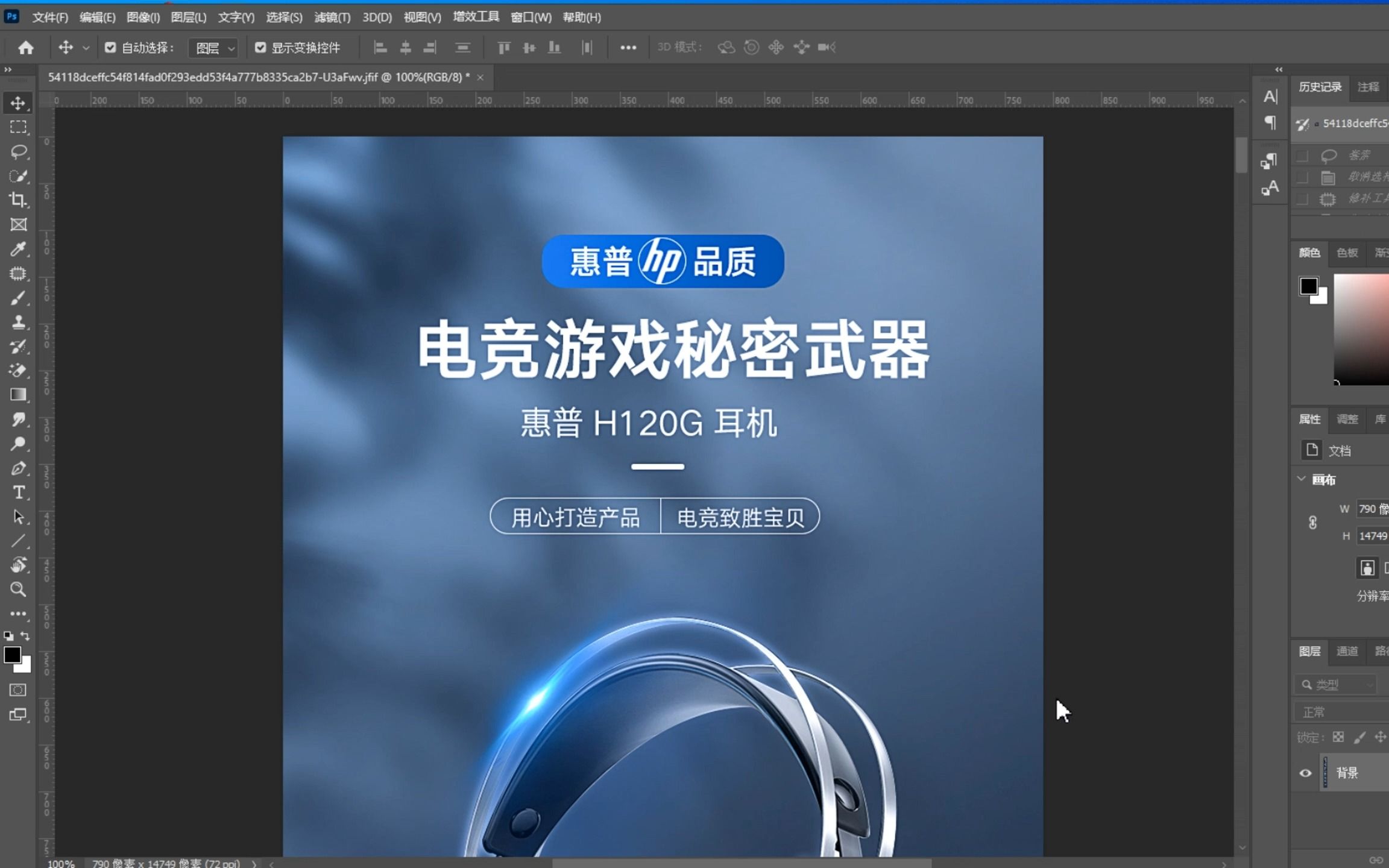Open the 图像(I) menu
The height and width of the screenshot is (868, 1389).
coord(143,17)
